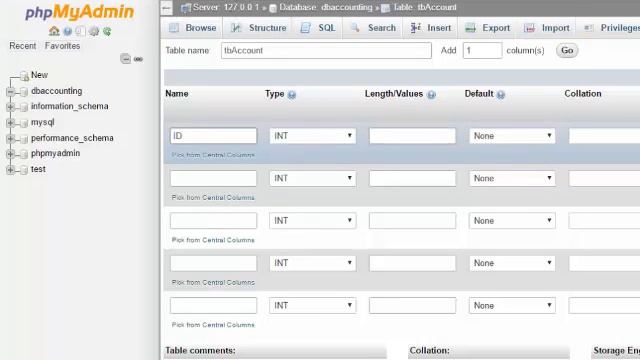Open the settings gear icon in sidebar
This screenshot has height=360, width=640.
(x=94, y=31)
